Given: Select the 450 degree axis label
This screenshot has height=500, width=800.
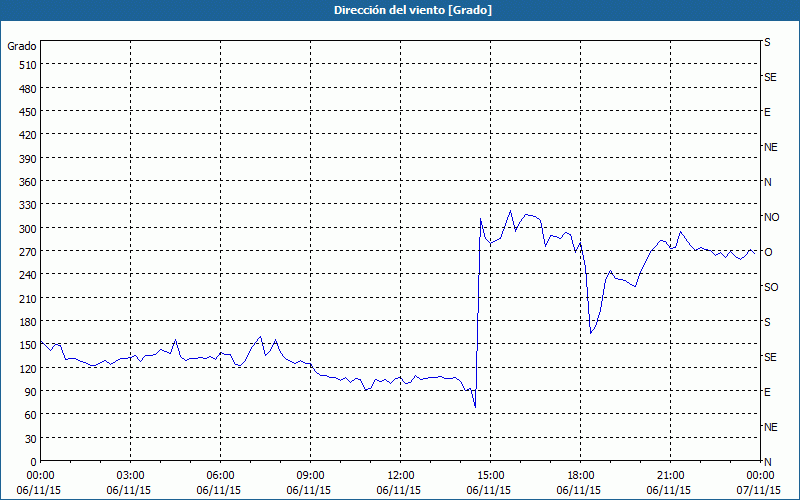Looking at the screenshot, I should 28,112.
